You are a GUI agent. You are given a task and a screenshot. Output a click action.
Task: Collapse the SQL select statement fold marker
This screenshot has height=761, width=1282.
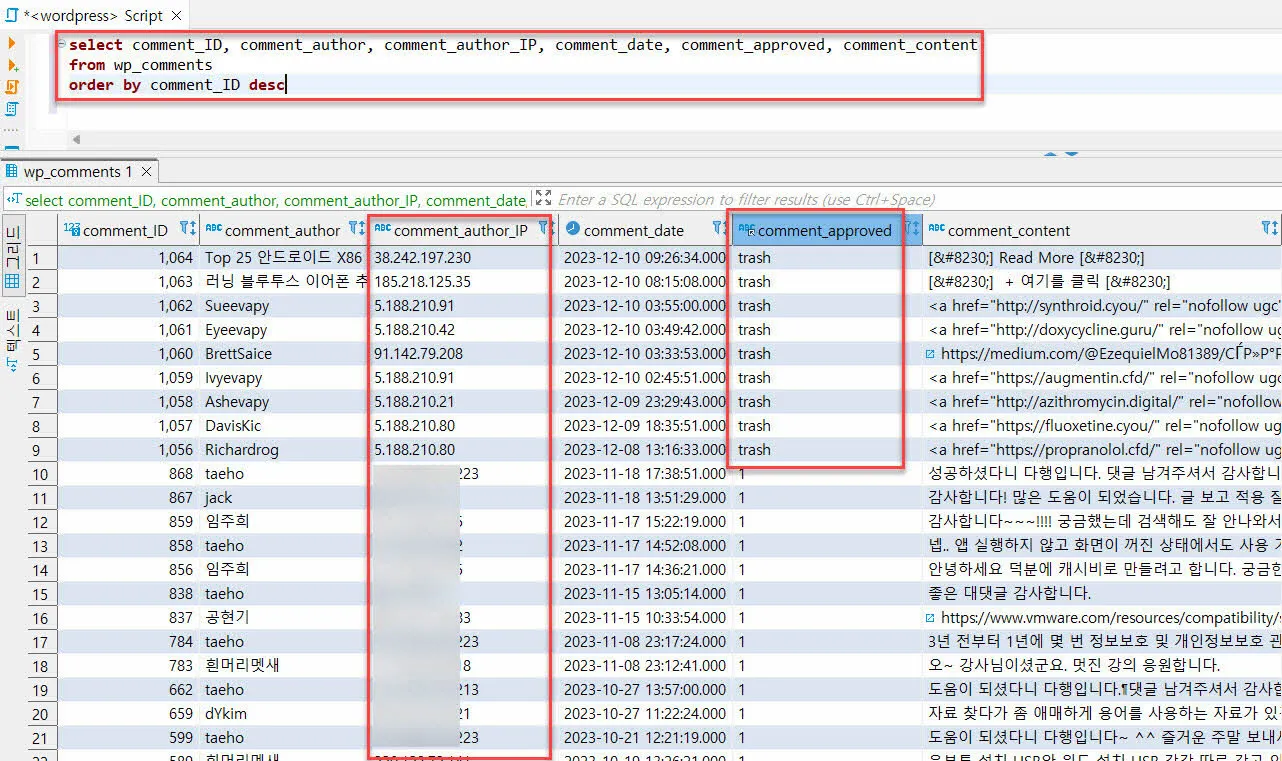pos(62,45)
